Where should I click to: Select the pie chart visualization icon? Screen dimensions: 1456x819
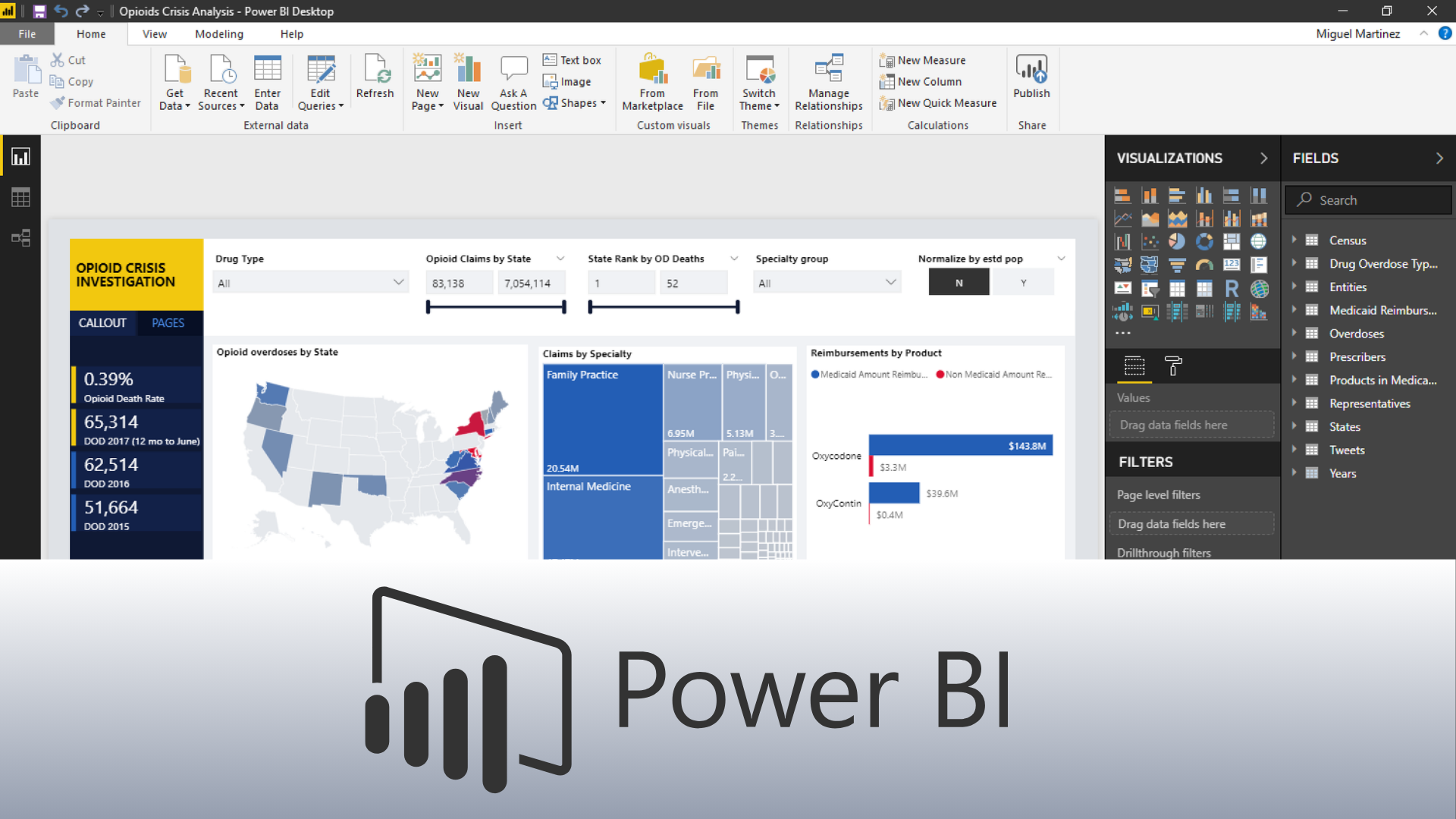[x=1176, y=241]
